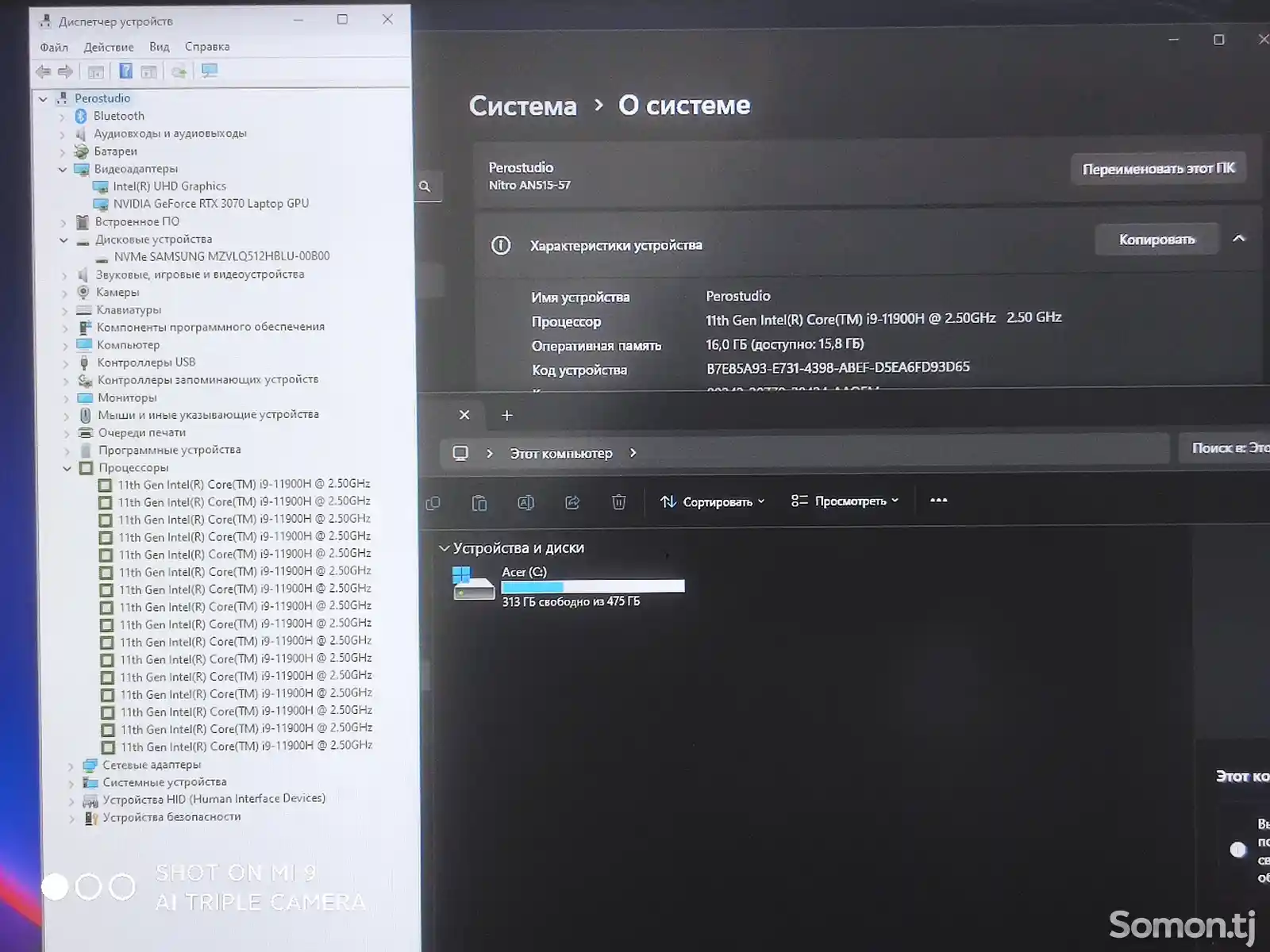Select the Очереди печати category

[x=142, y=432]
